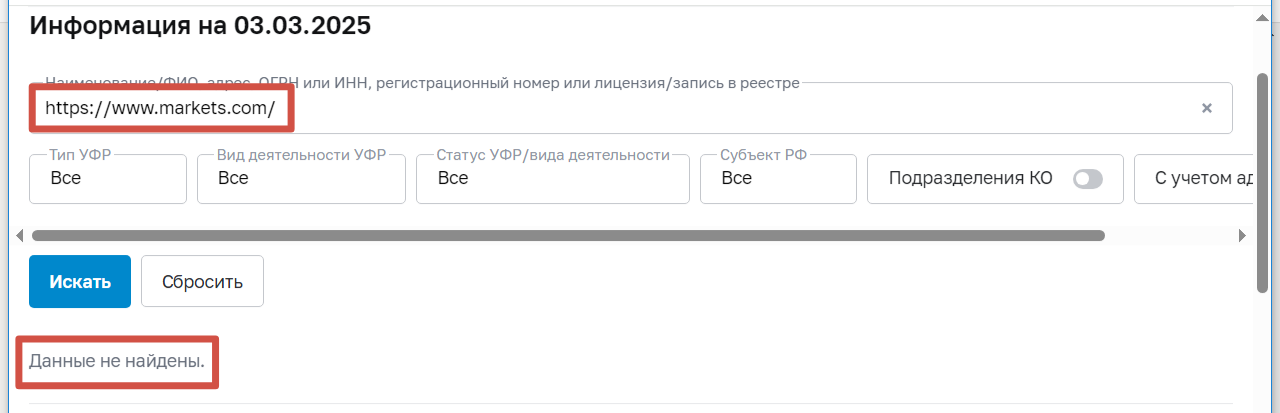Screen dimensions: 1280x413
Task: Click the horizontal scrollbar left arrow
Action: 20,236
